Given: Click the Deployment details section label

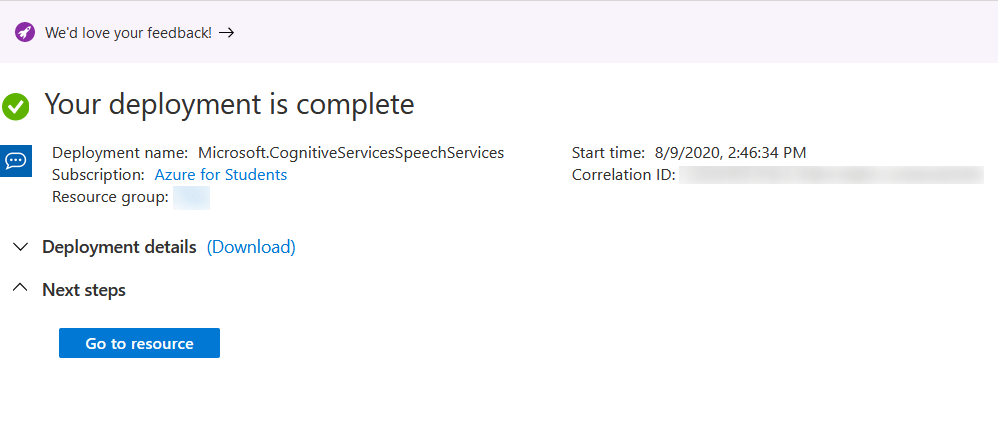Looking at the screenshot, I should point(119,247).
